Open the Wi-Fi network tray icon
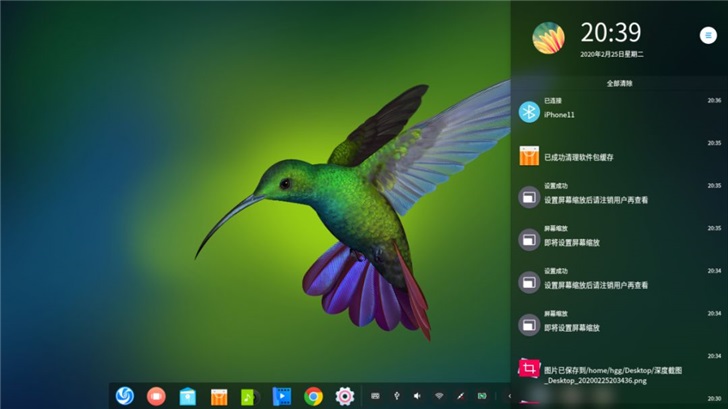Screen dimensions: 728x409 439,396
